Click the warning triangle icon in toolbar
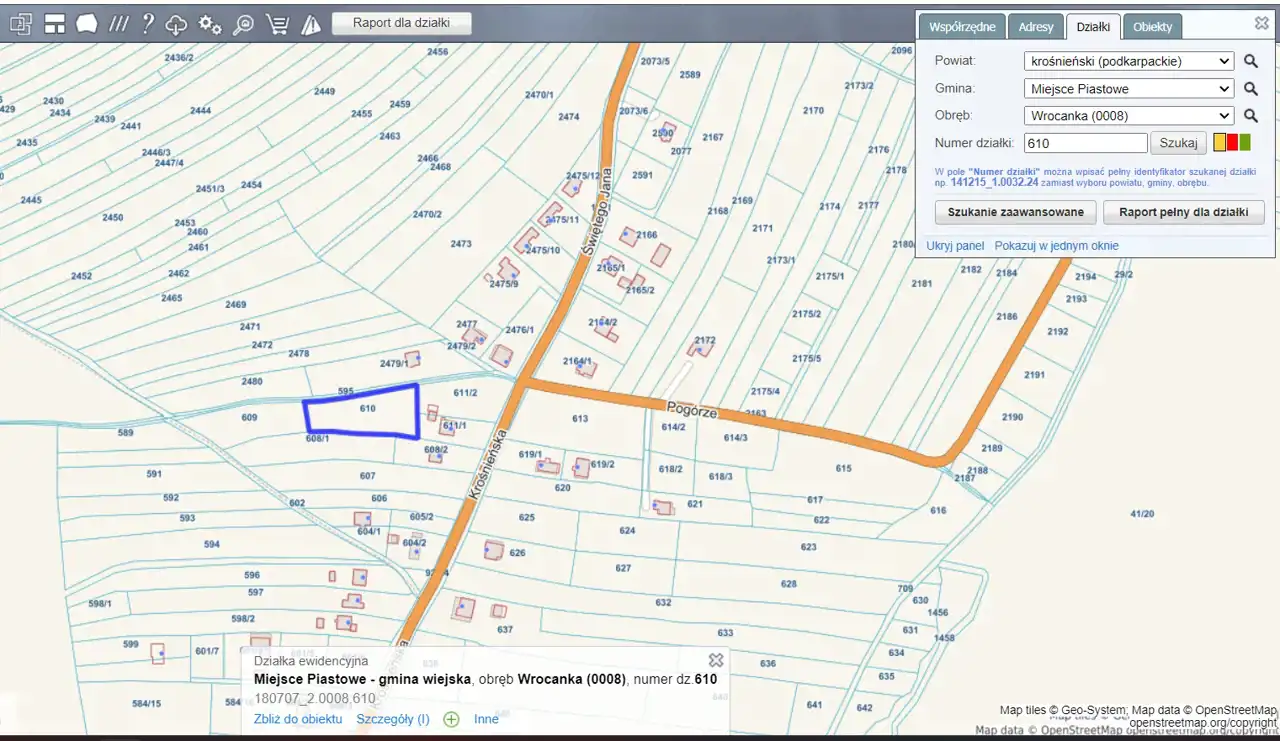The height and width of the screenshot is (741, 1280). click(x=310, y=25)
